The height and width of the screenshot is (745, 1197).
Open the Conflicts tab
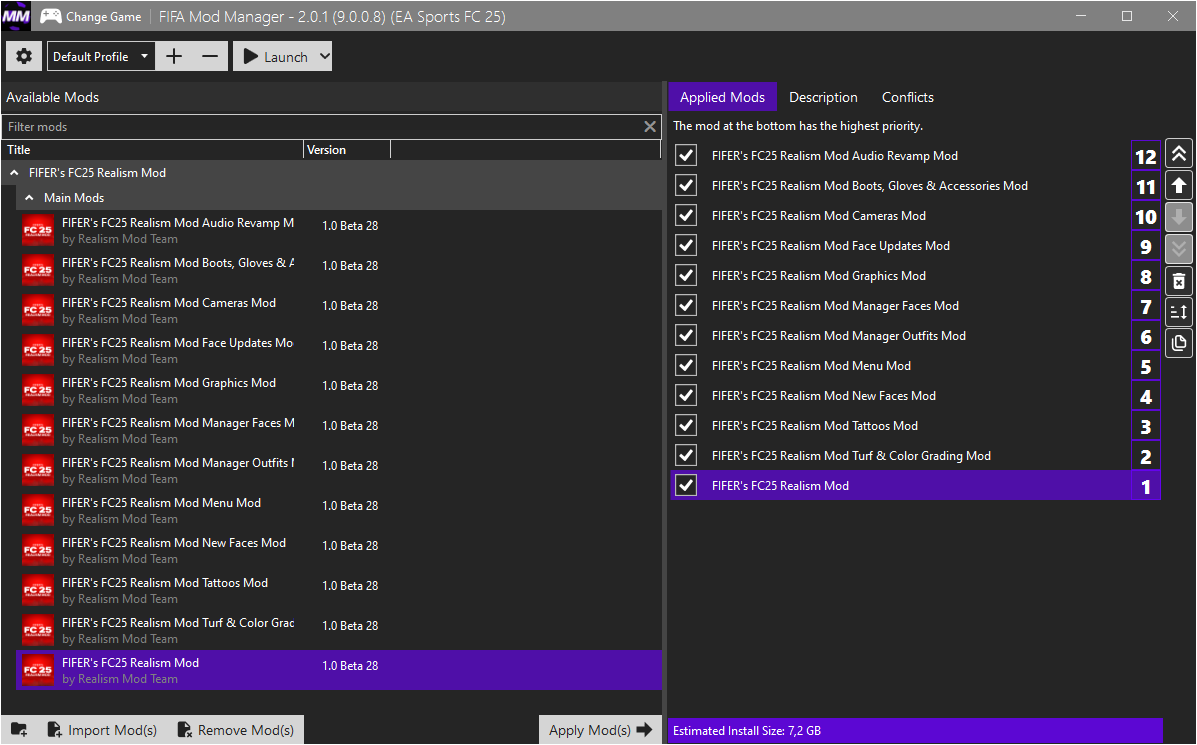(907, 97)
